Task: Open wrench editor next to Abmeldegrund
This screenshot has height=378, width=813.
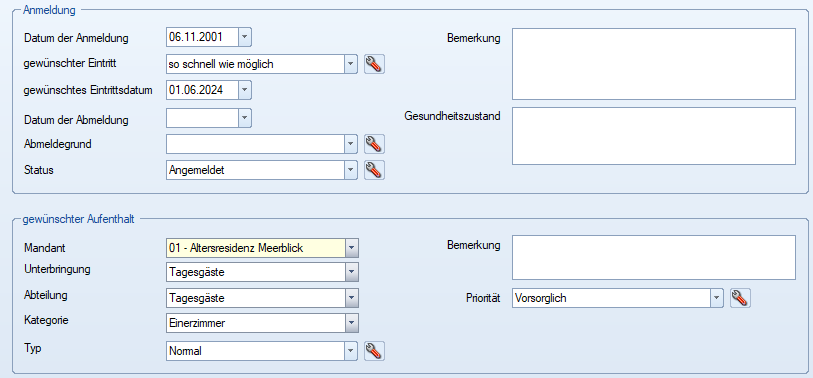Action: coord(374,144)
